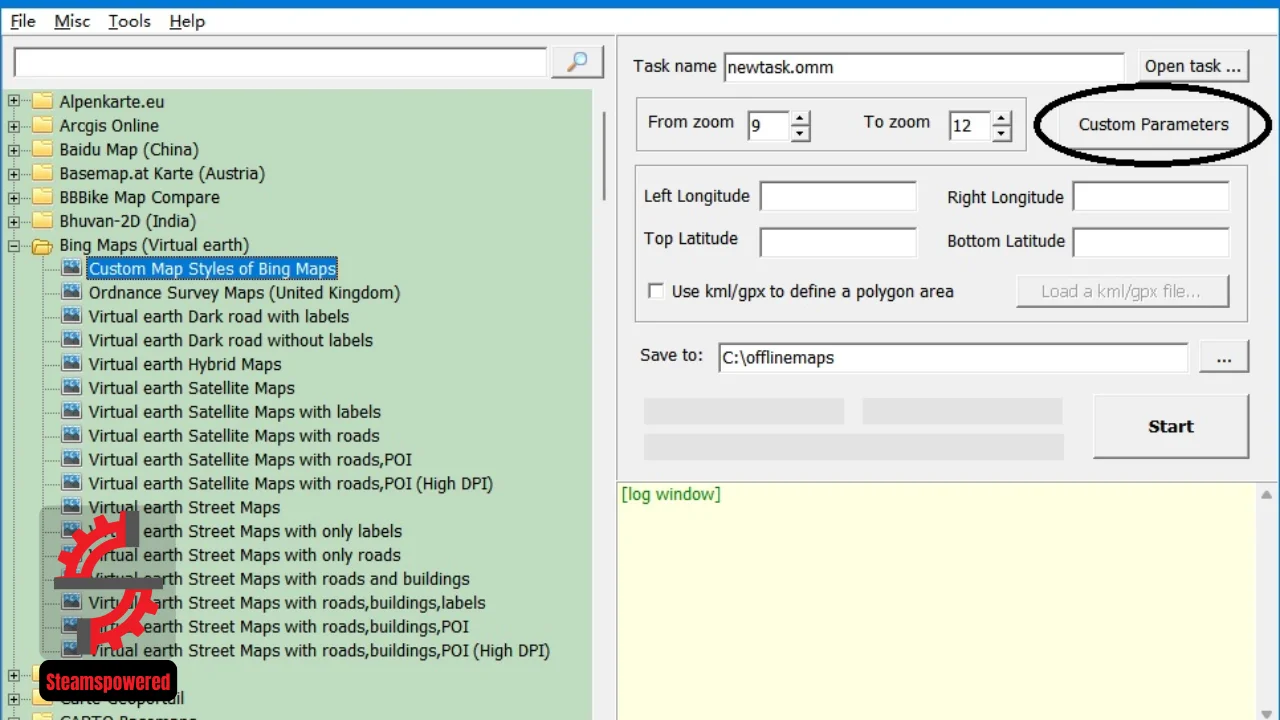
Task: Click the Left Longitude input field
Action: point(838,196)
